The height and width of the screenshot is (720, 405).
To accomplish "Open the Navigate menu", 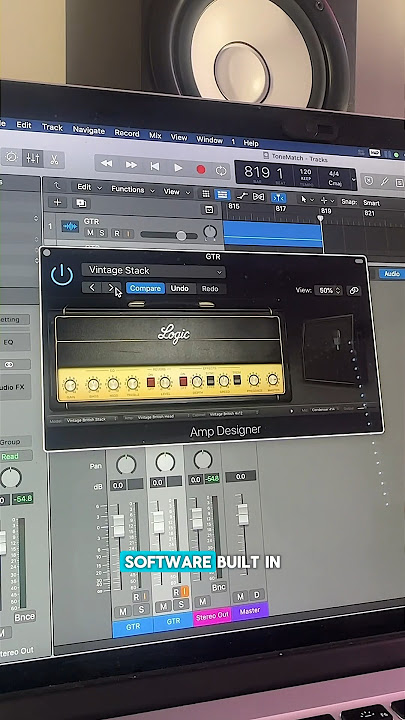I will pyautogui.click(x=89, y=130).
